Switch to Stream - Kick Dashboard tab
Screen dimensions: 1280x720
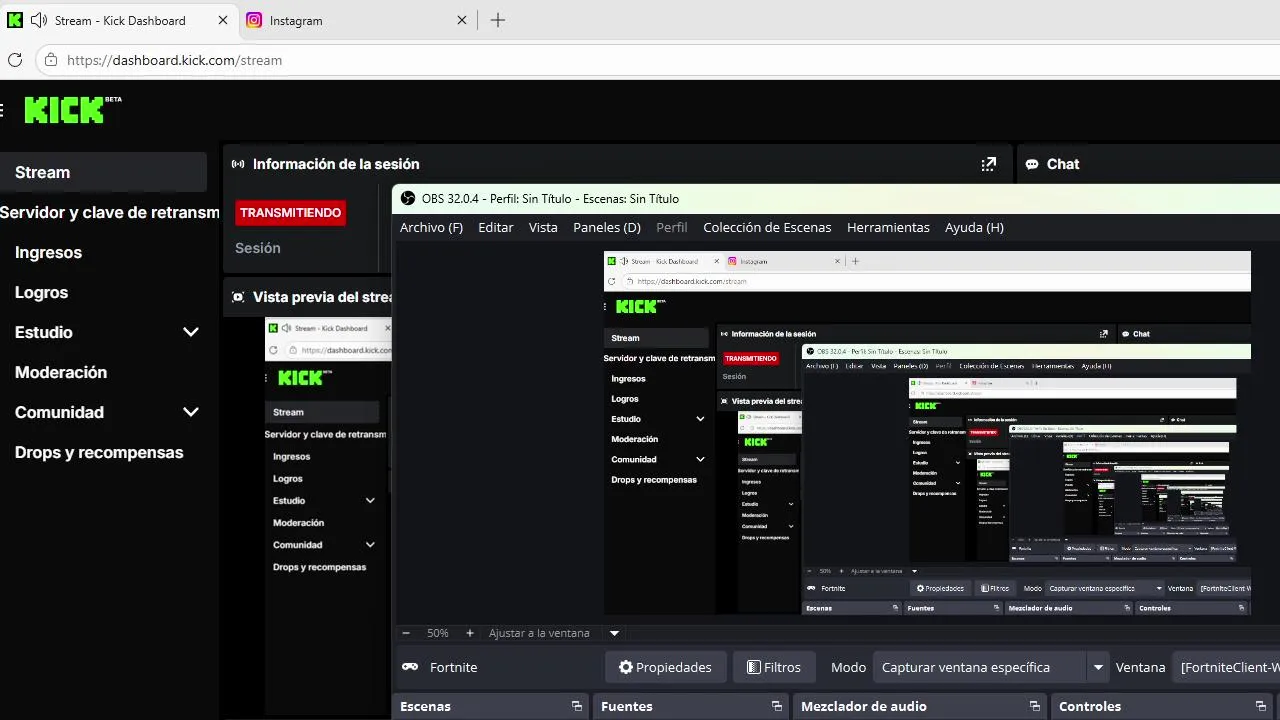[x=120, y=20]
